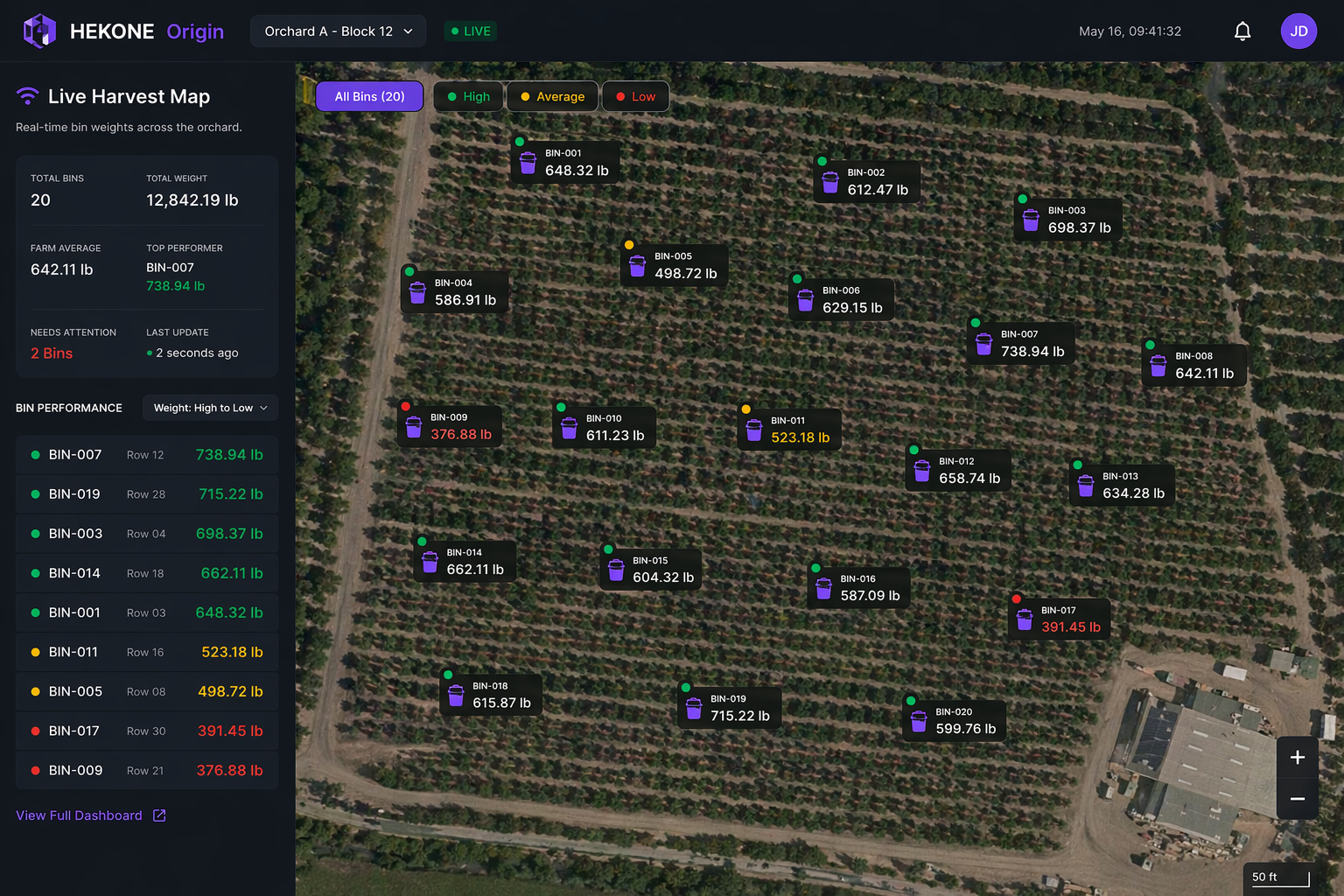Screen dimensions: 1344x896
Task: Click the BIN-008 bucket icon on map
Action: point(1158,366)
